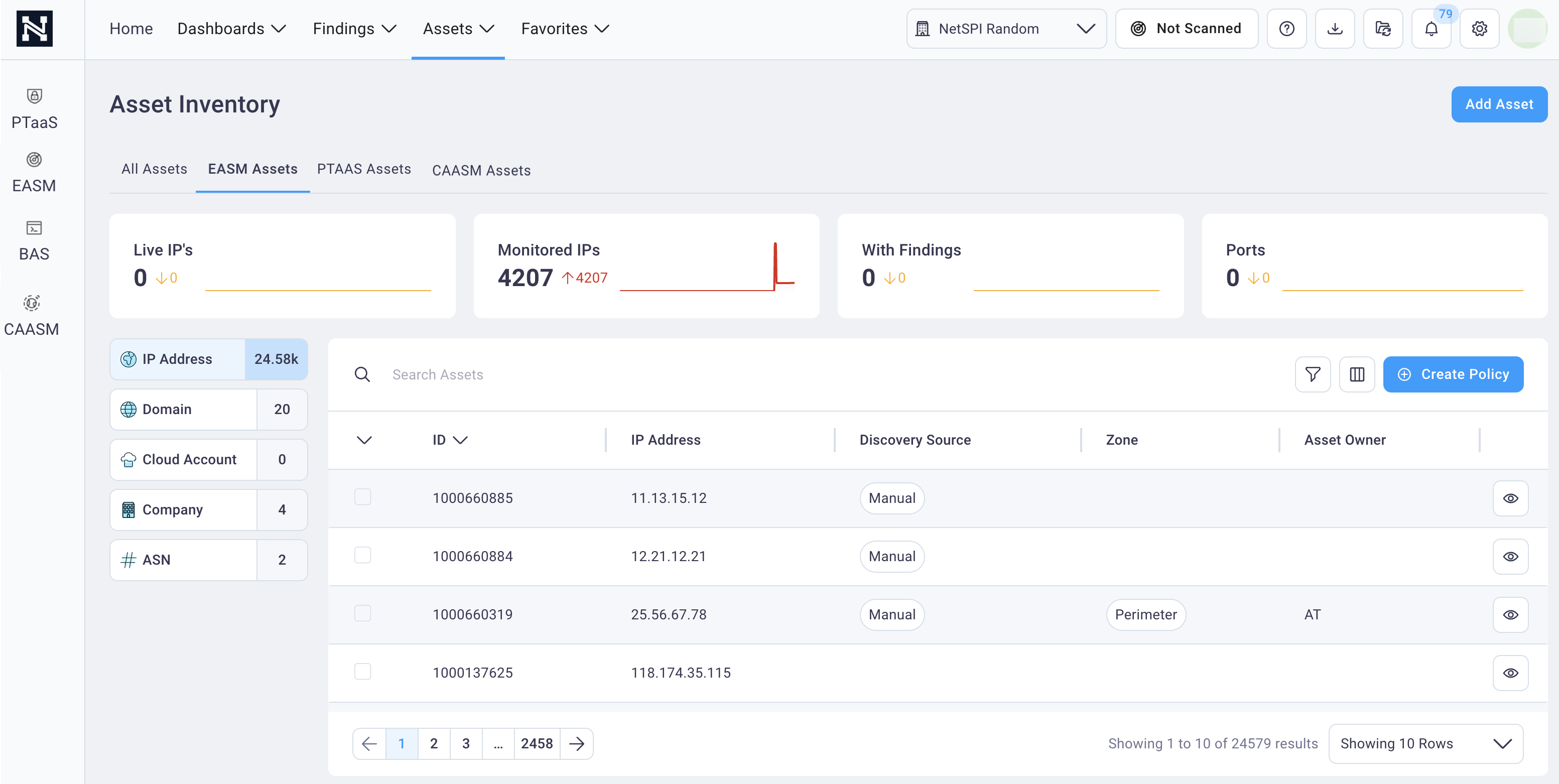Viewport: 1559px width, 784px height.
Task: Check the row for 11.13.15.12
Action: [362, 497]
